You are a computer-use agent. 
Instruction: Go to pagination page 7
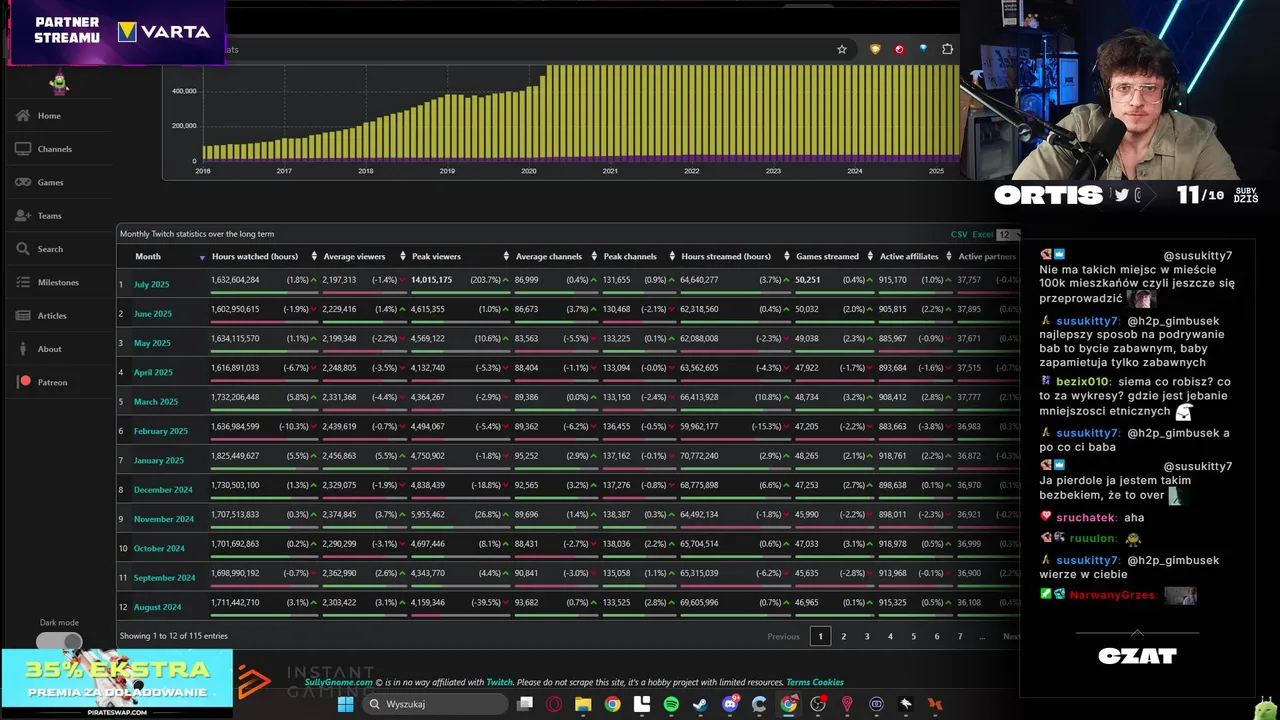[960, 636]
